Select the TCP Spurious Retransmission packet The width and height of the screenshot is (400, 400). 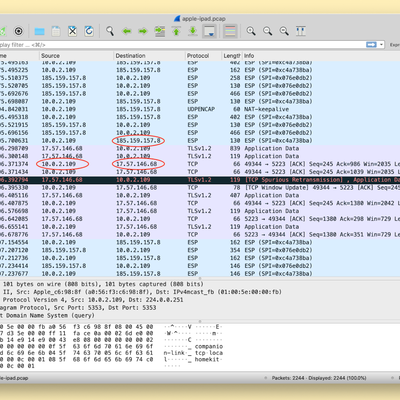tap(200, 180)
